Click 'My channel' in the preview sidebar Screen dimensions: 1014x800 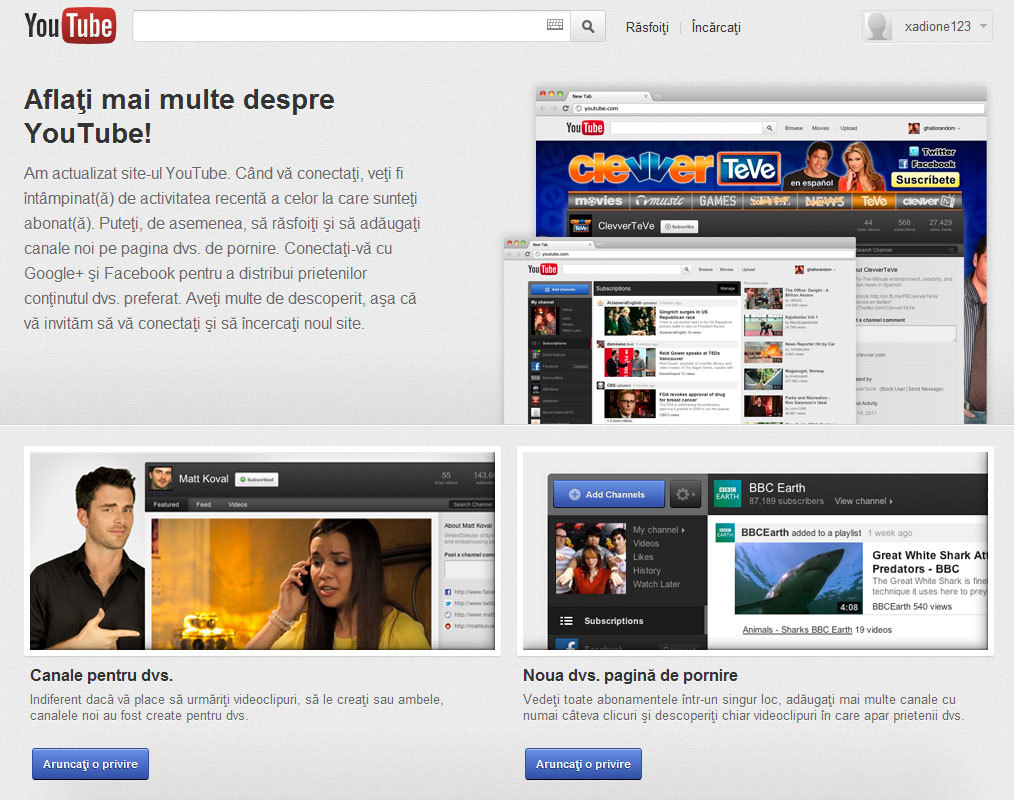(x=658, y=530)
